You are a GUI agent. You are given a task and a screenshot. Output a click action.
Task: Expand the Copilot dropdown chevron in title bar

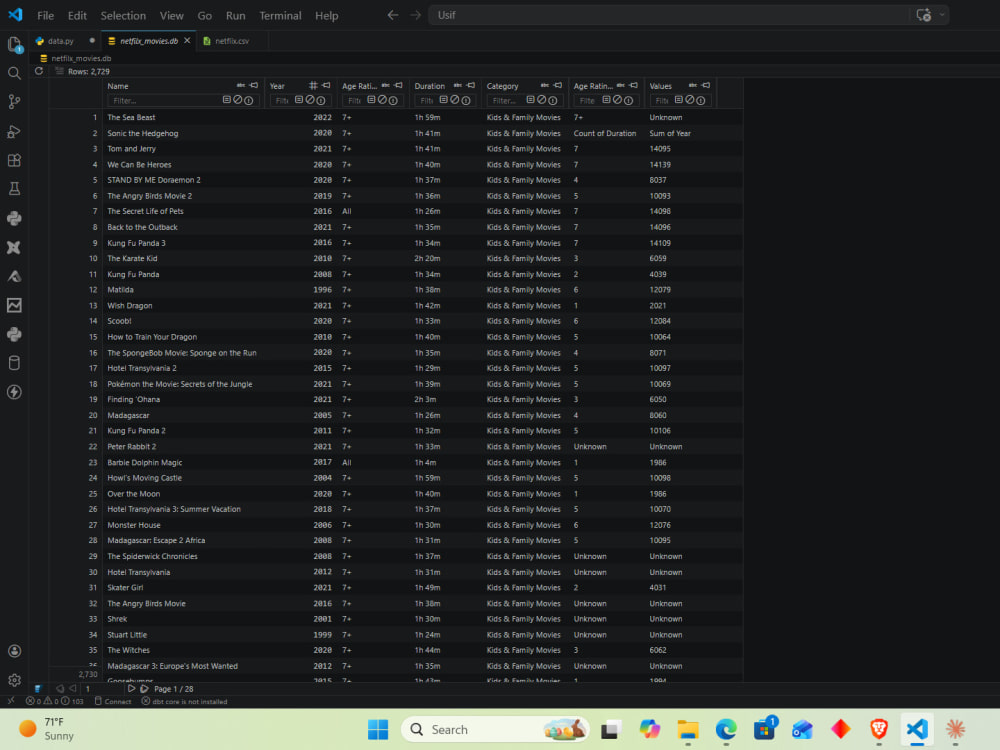tap(942, 15)
